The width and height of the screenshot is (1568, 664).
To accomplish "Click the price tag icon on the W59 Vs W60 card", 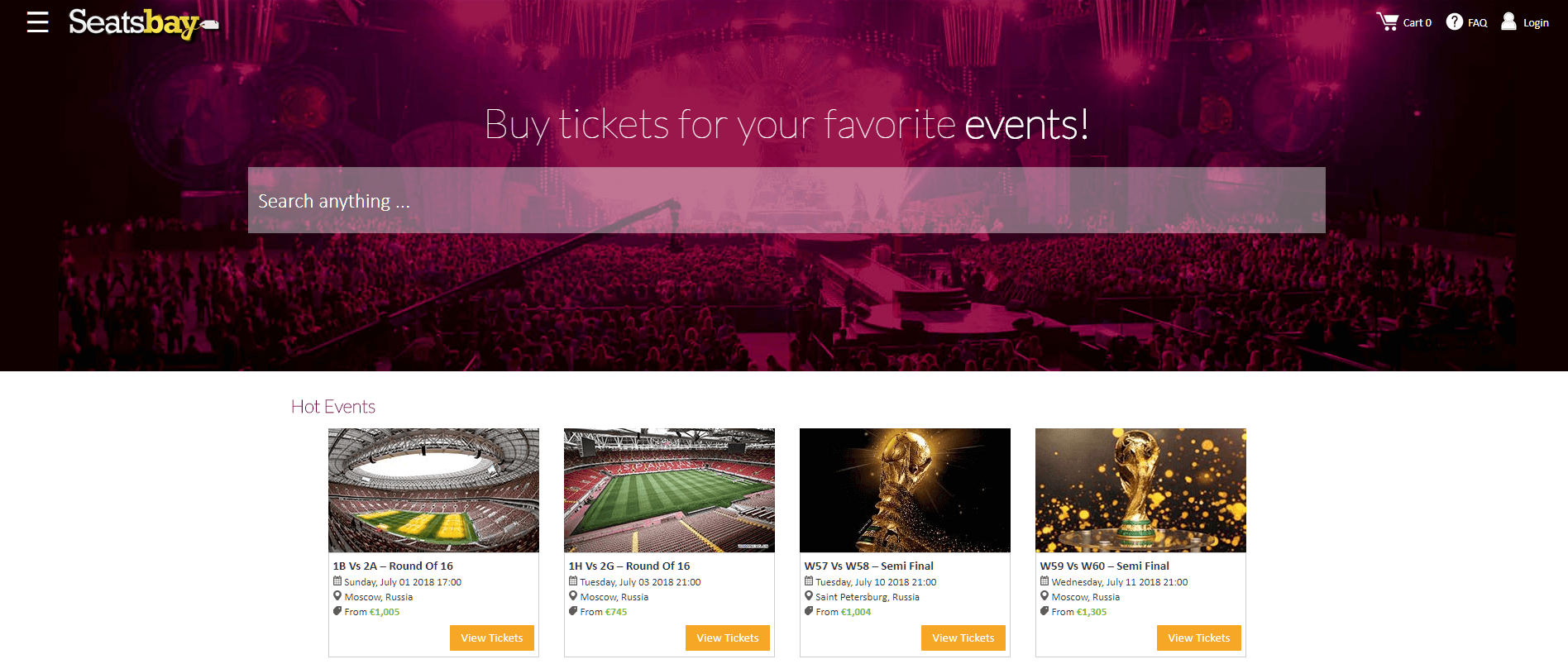I will tap(1045, 611).
